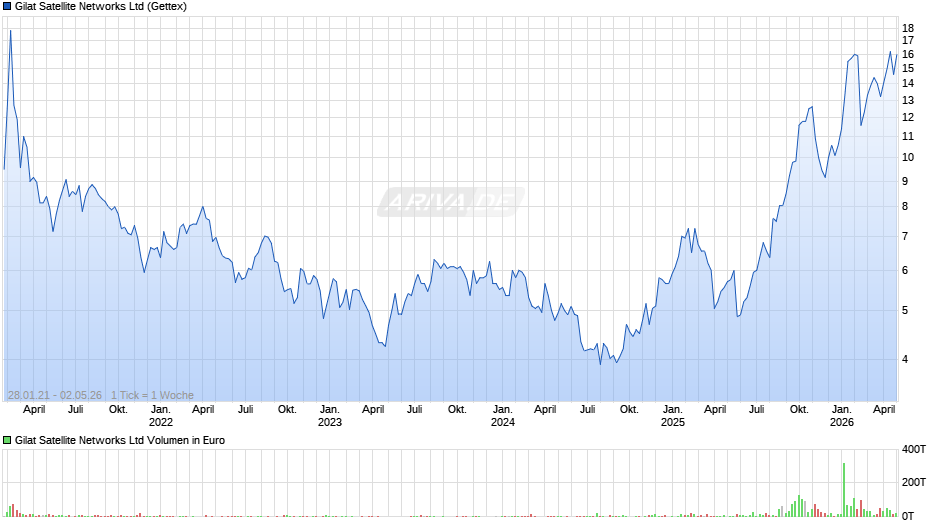Click the price axis label 10
This screenshot has height=526, width=940.
pyautogui.click(x=908, y=158)
